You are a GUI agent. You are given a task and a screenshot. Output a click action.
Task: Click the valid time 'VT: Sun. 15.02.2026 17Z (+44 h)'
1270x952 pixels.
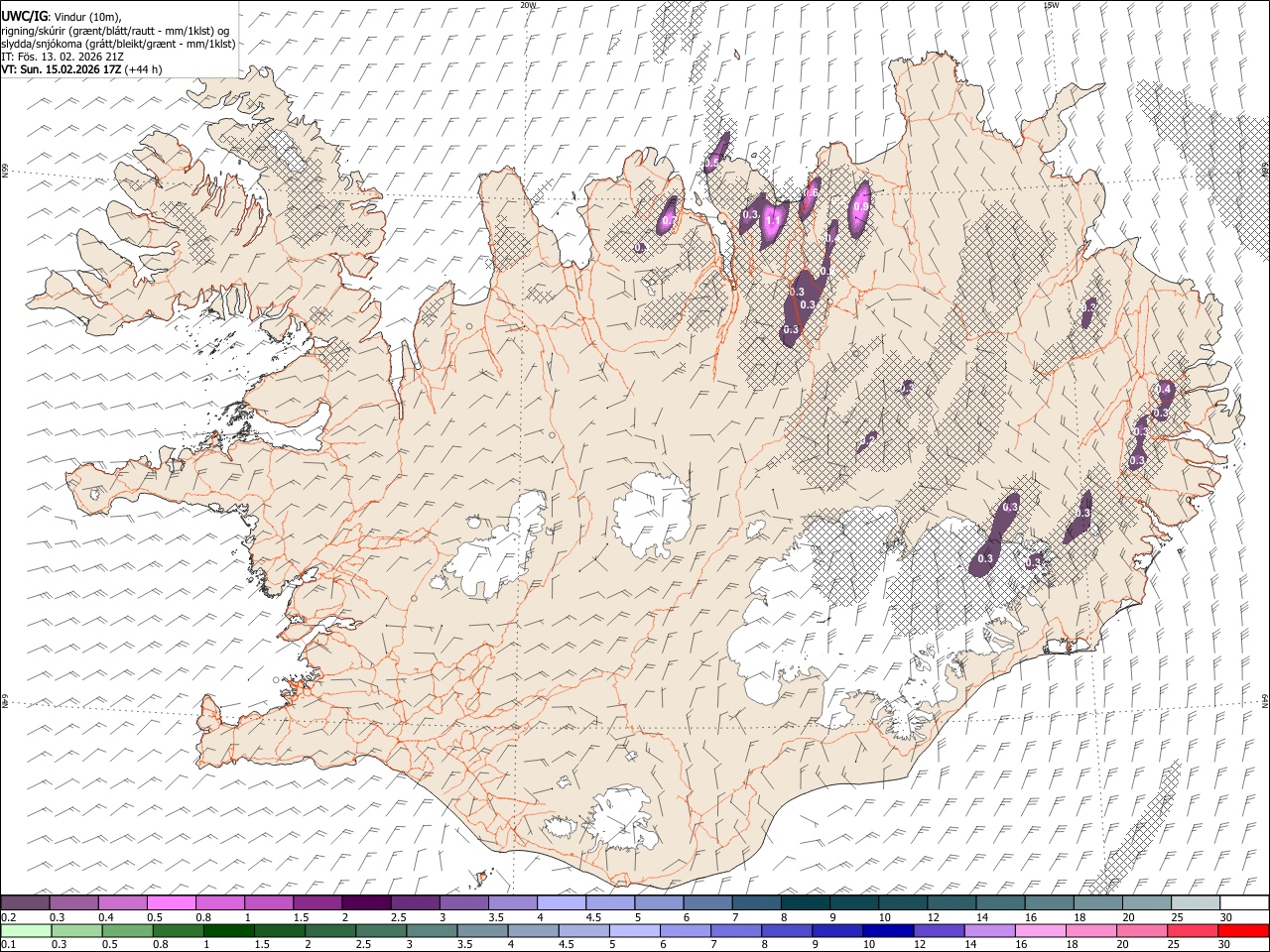[81, 69]
